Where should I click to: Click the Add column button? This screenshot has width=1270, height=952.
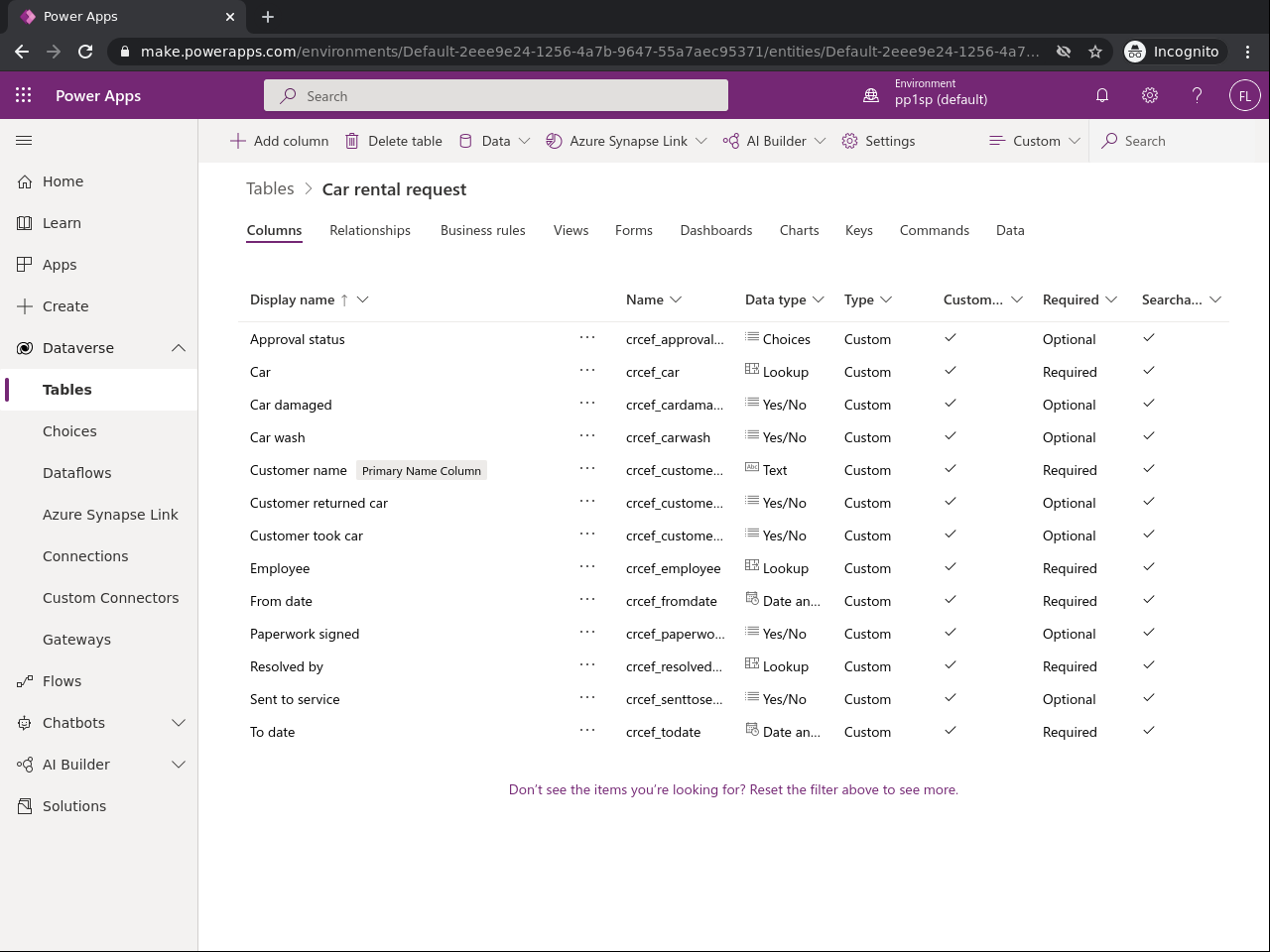coord(280,141)
